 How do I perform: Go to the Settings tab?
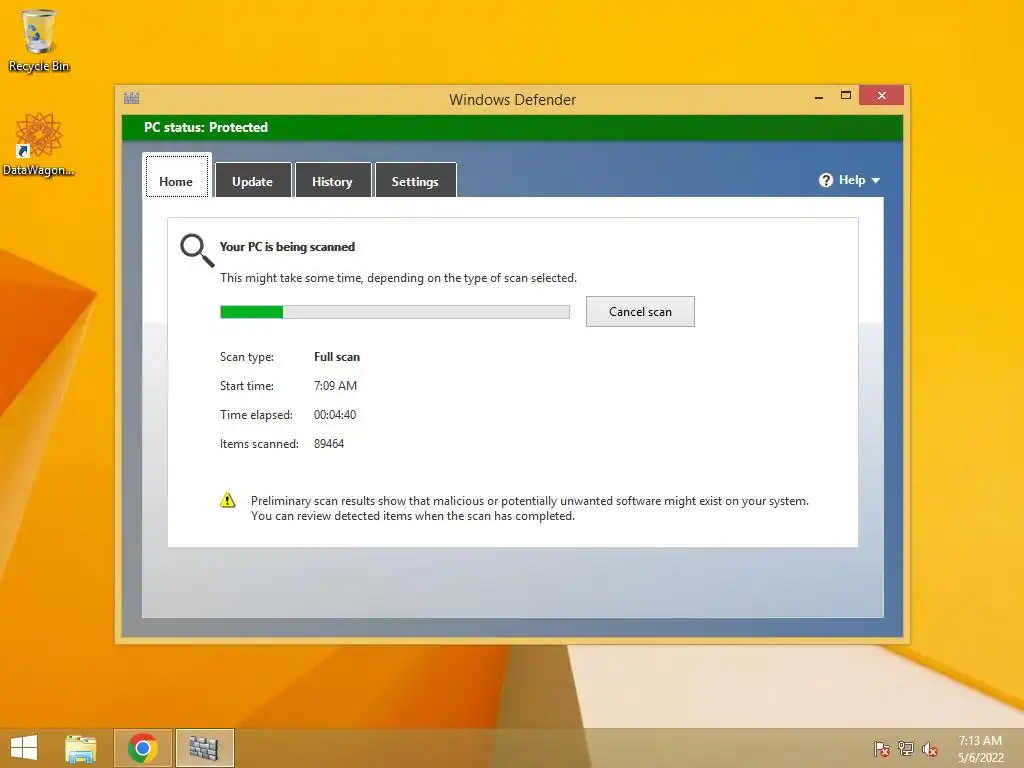pyautogui.click(x=415, y=180)
